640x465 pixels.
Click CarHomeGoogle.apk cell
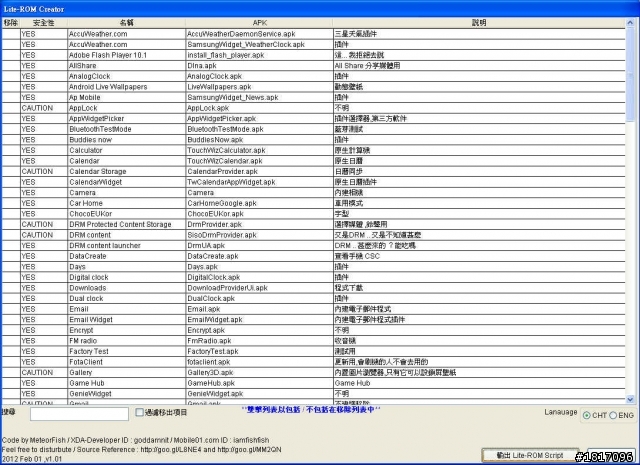click(259, 203)
